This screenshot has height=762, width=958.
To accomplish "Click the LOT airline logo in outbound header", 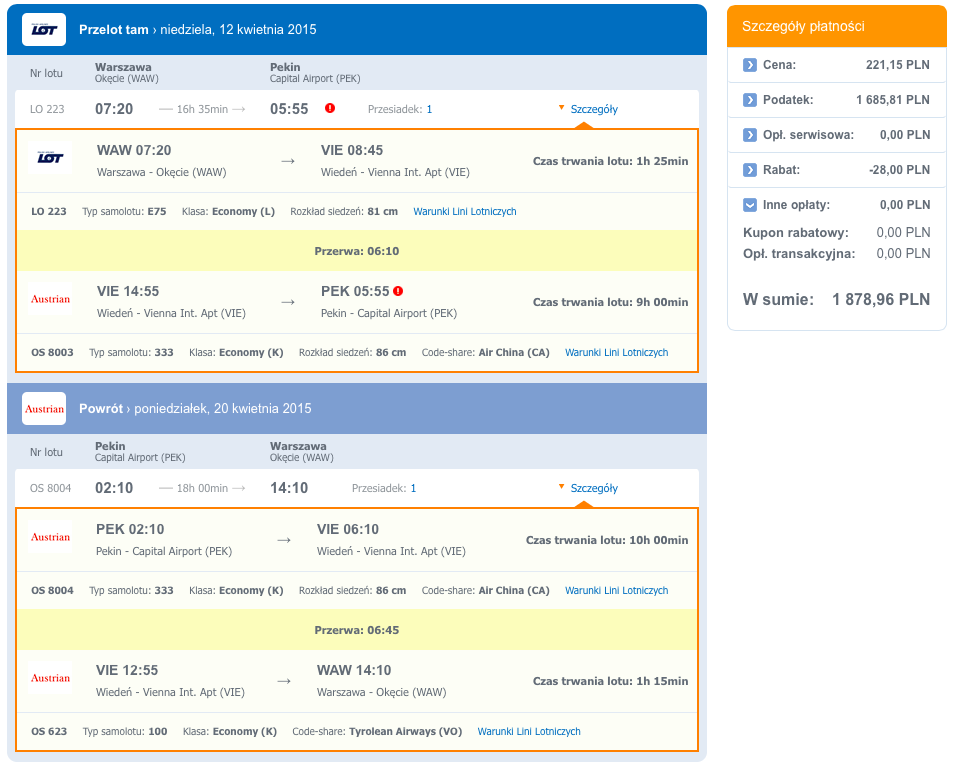I will (x=44, y=29).
